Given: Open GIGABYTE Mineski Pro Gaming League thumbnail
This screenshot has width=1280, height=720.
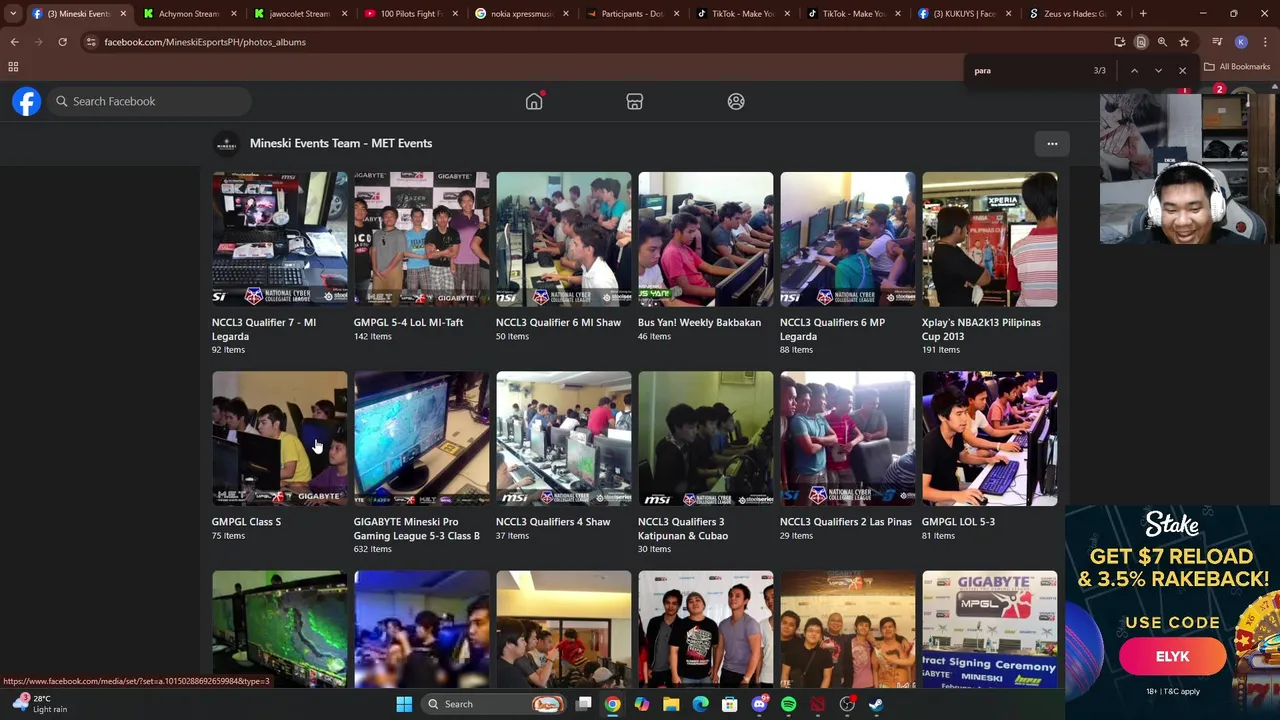Looking at the screenshot, I should (422, 438).
